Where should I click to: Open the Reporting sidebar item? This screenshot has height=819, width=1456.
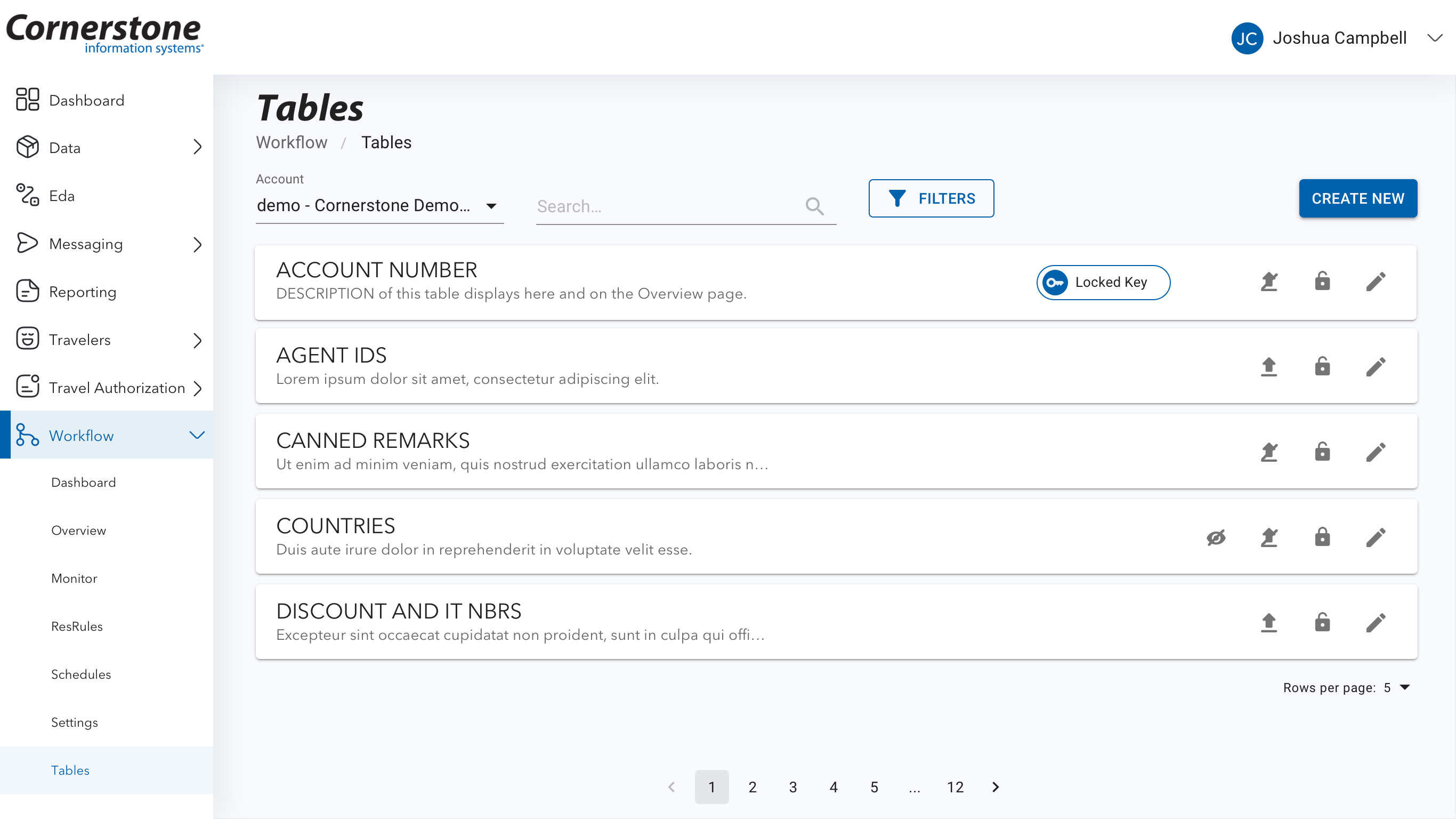(x=83, y=292)
